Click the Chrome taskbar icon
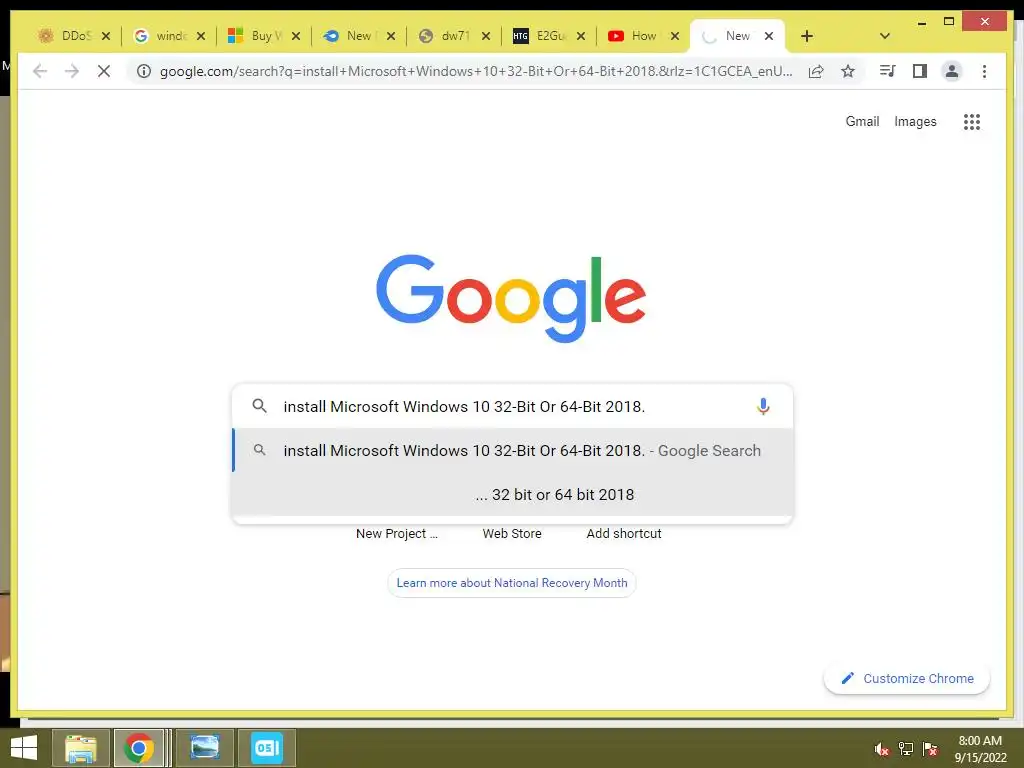This screenshot has height=768, width=1024. (138, 748)
